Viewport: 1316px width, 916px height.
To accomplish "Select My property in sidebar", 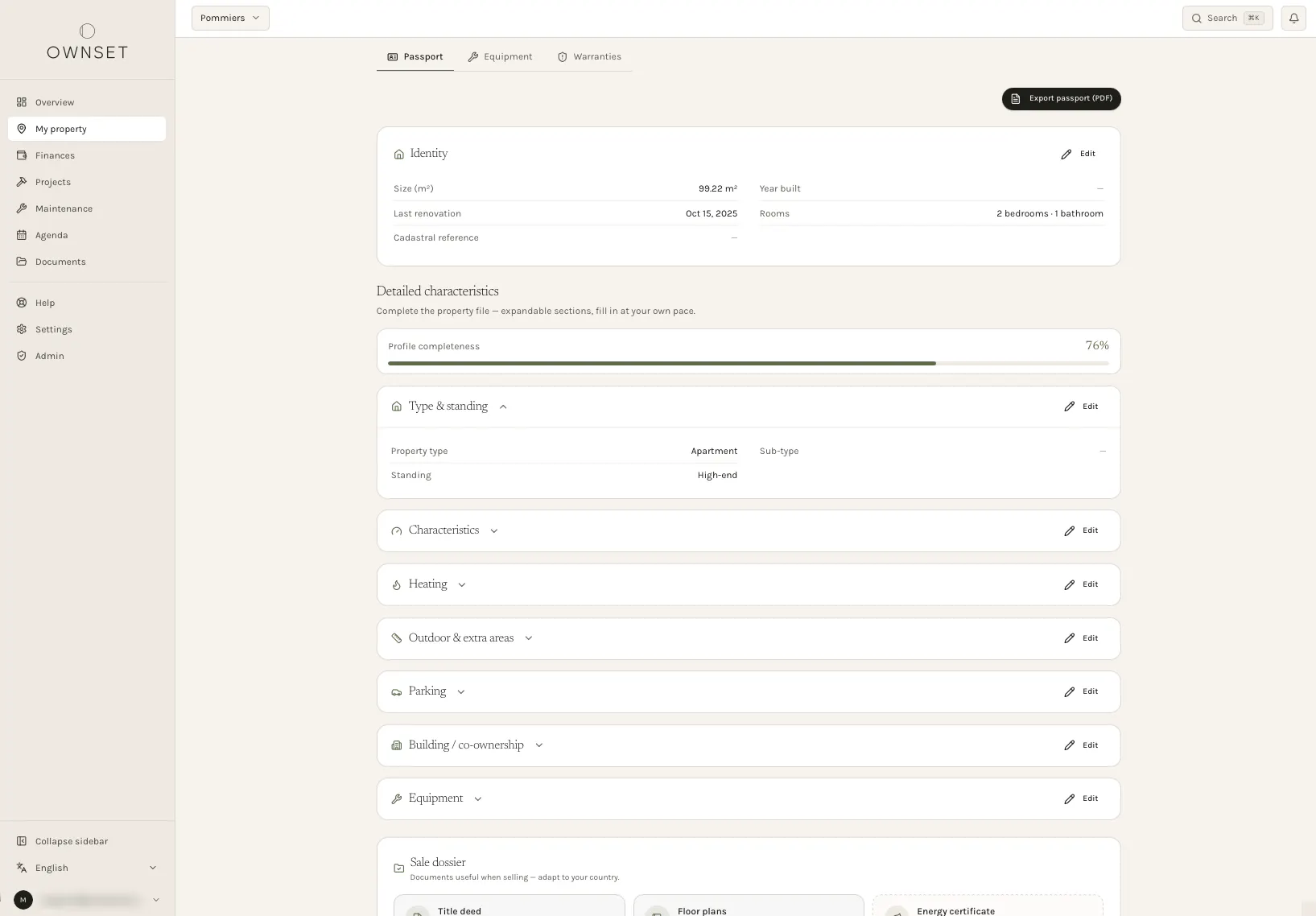I will pos(87,129).
